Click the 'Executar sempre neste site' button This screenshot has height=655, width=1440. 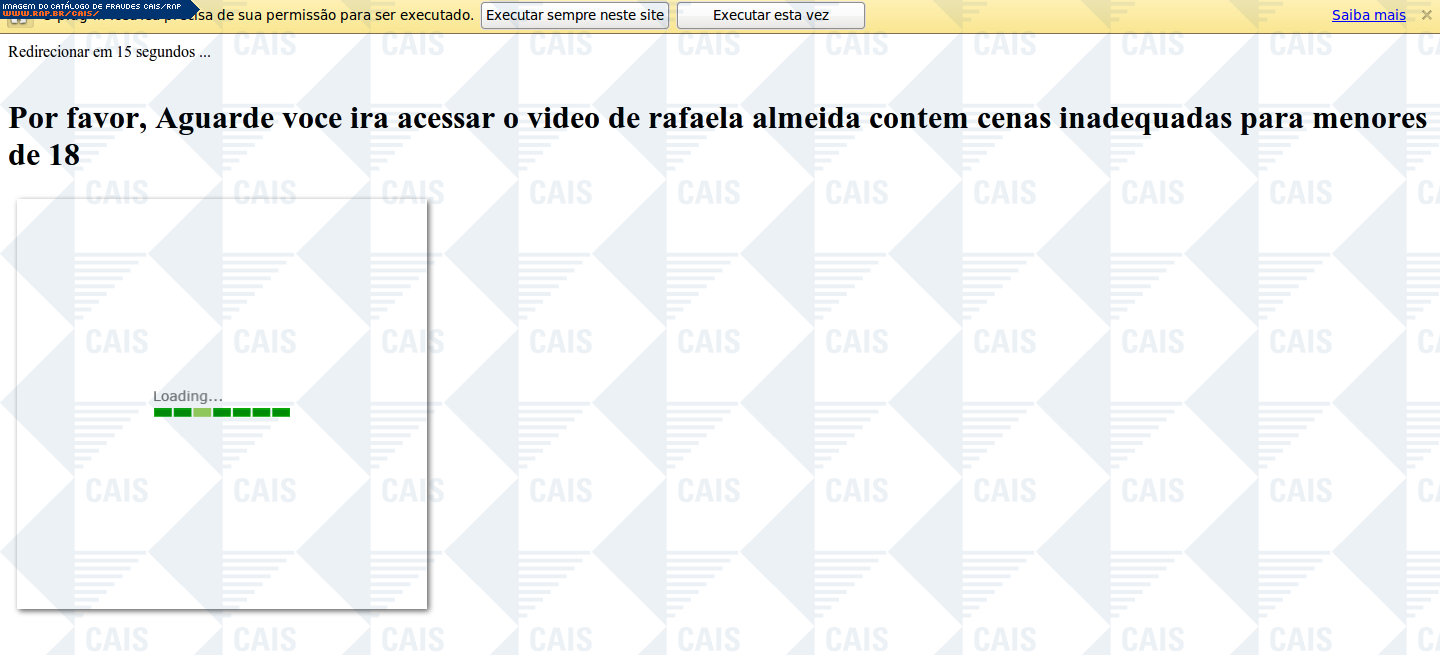point(574,16)
